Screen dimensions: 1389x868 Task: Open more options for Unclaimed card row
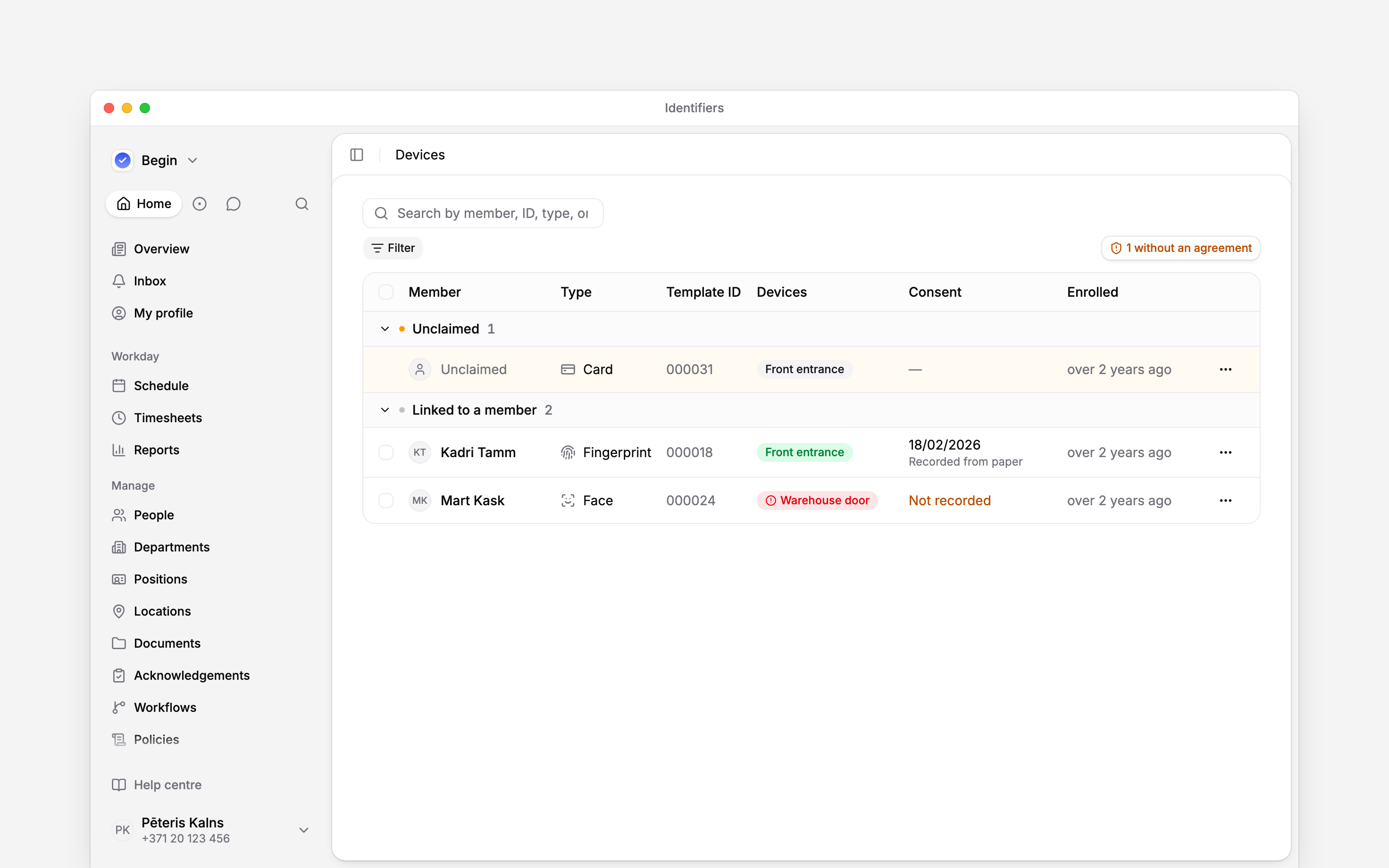point(1225,369)
